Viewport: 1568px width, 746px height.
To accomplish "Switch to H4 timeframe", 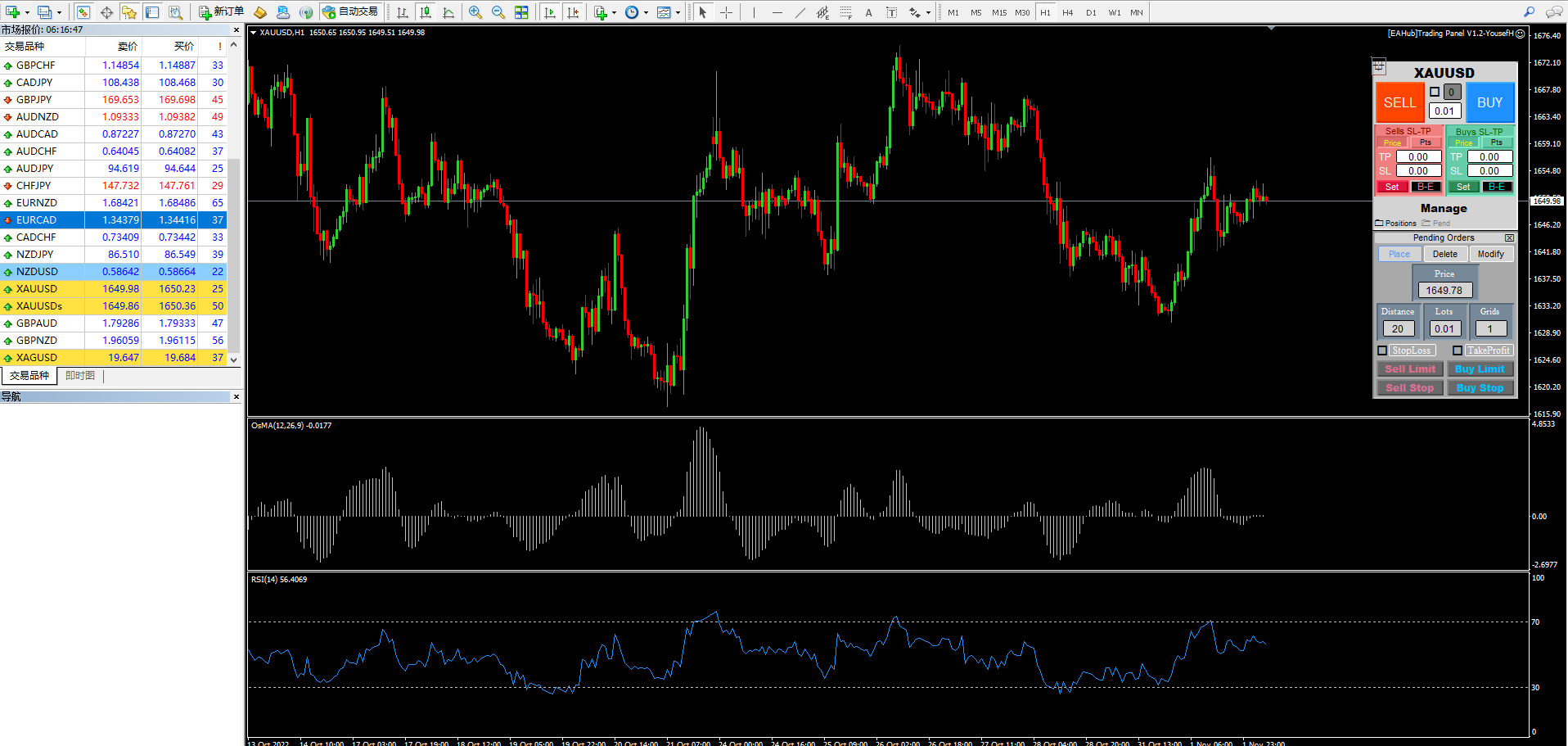I will tap(1068, 12).
